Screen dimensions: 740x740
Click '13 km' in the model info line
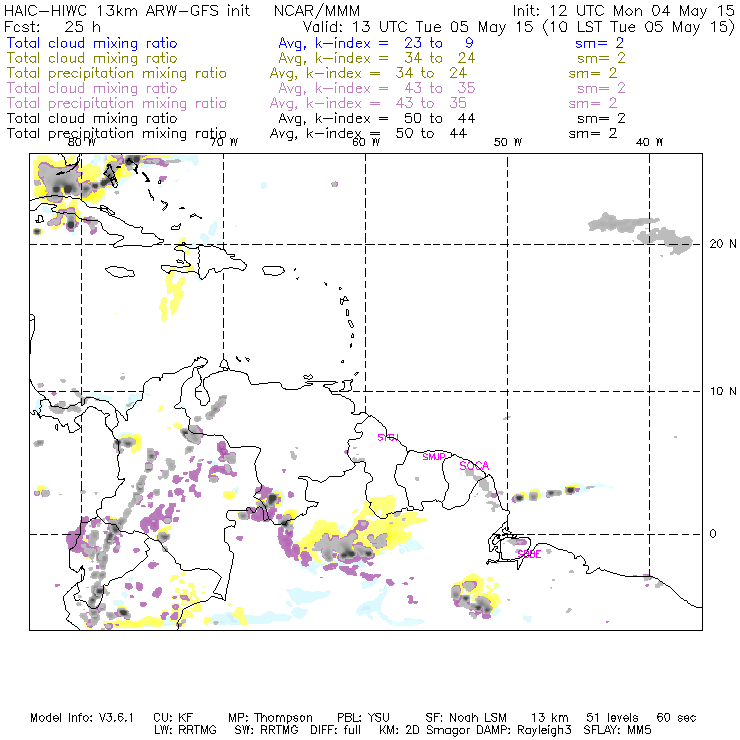(x=550, y=718)
